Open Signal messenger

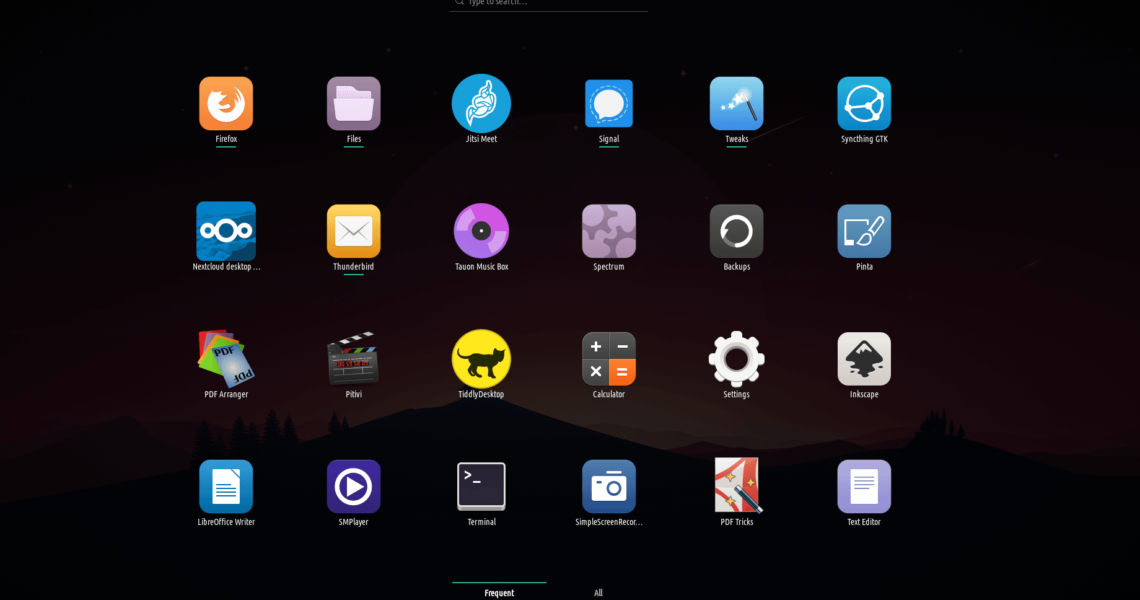pyautogui.click(x=609, y=104)
